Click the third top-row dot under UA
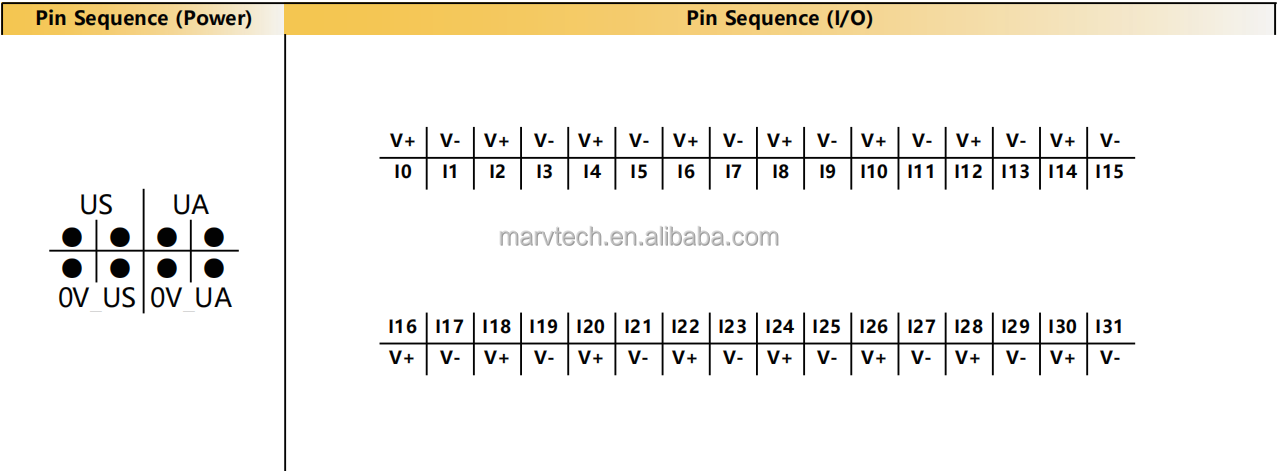 (x=167, y=237)
